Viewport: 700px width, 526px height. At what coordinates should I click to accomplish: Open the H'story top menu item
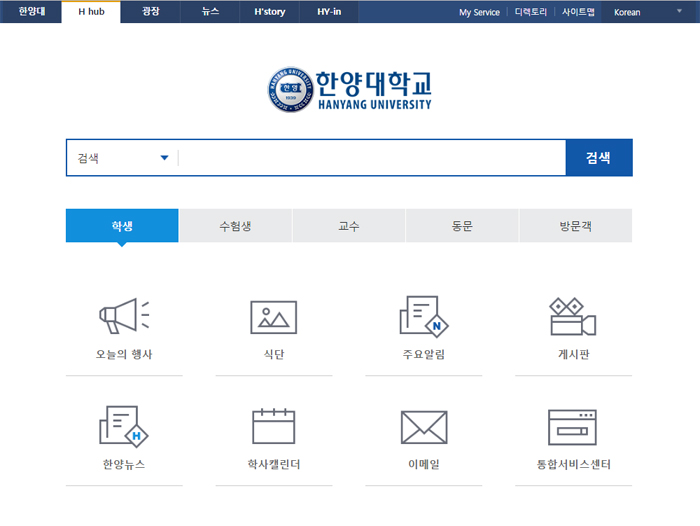pyautogui.click(x=270, y=12)
